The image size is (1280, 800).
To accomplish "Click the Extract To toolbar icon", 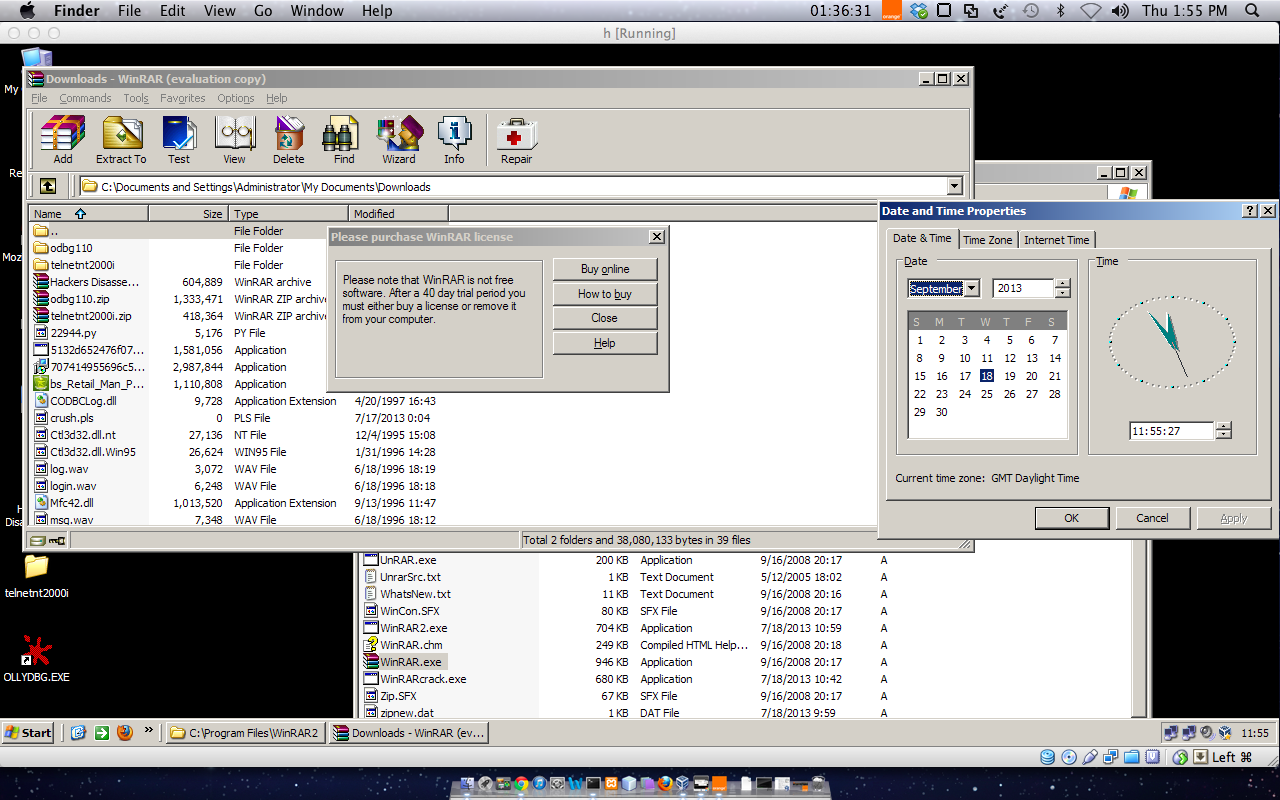I will click(x=121, y=140).
